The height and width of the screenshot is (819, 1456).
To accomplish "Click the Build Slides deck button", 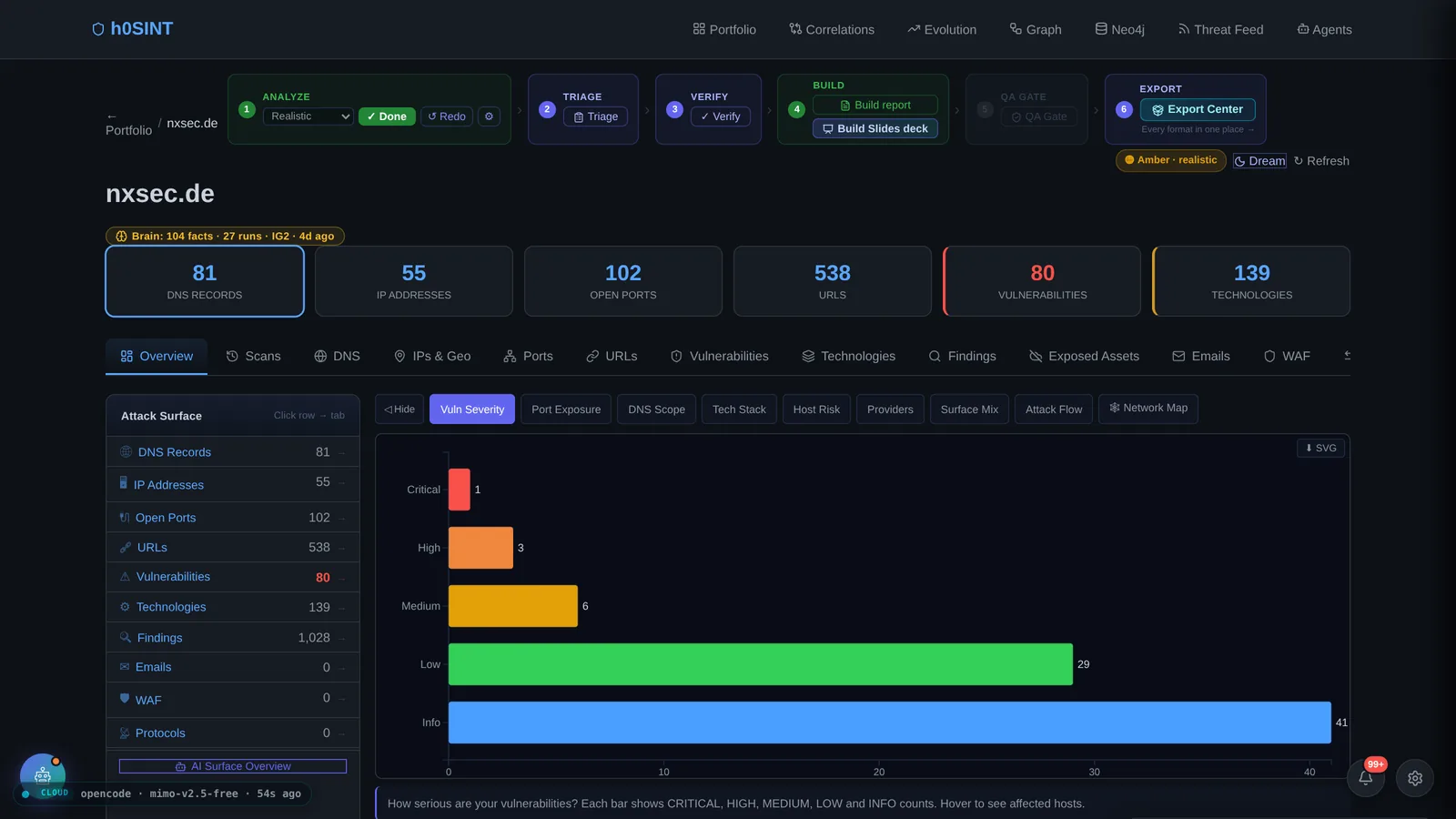I will (875, 128).
